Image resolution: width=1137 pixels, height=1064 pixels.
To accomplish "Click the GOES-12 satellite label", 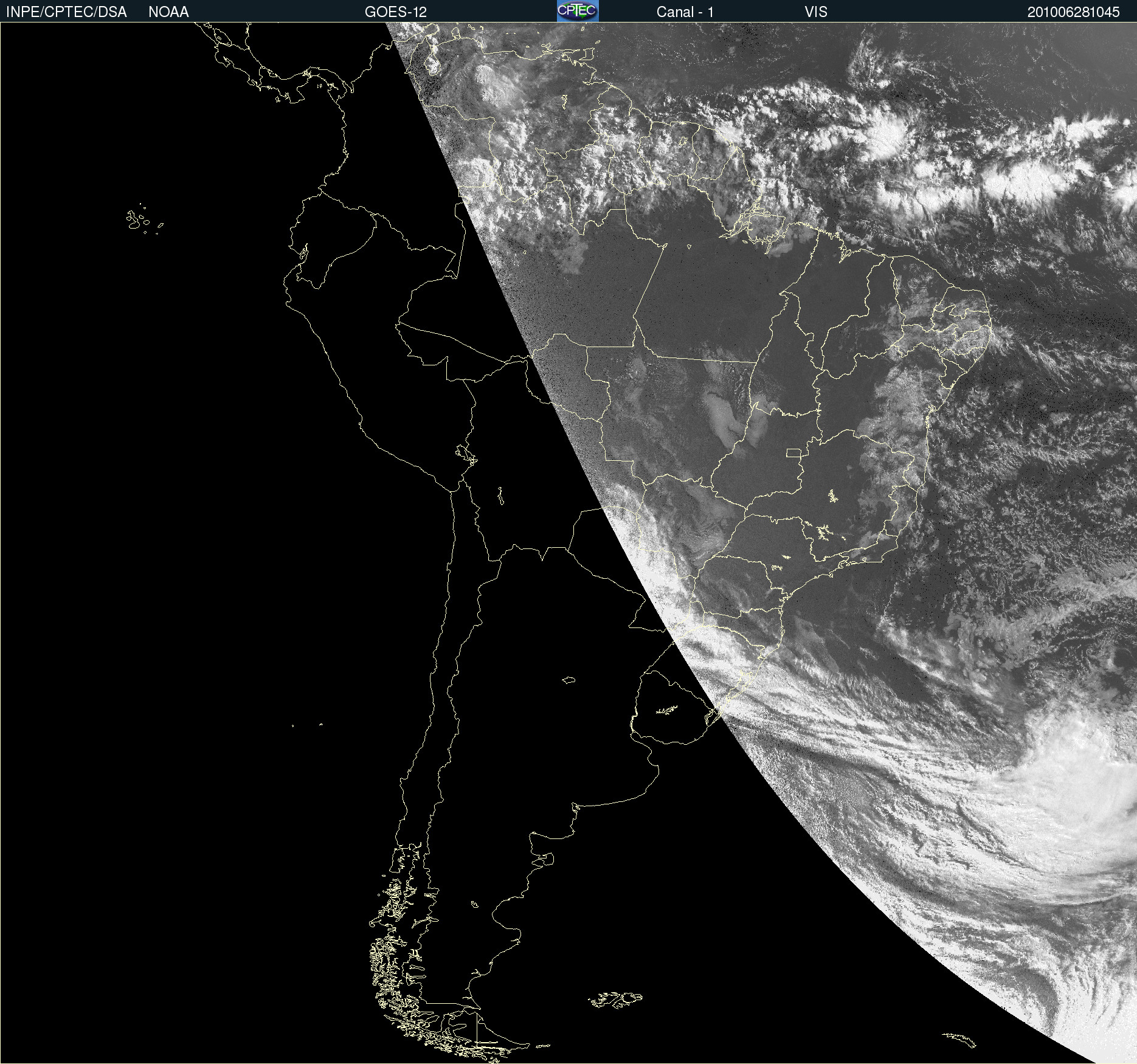I will coord(396,12).
